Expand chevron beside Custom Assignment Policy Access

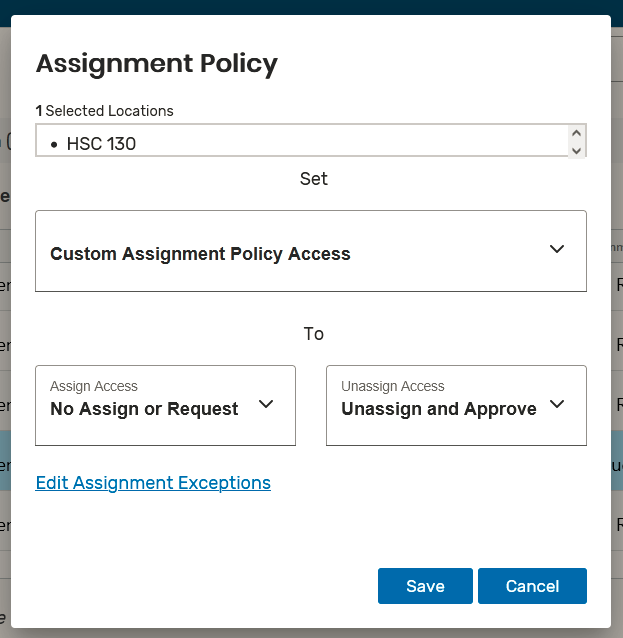point(557,249)
